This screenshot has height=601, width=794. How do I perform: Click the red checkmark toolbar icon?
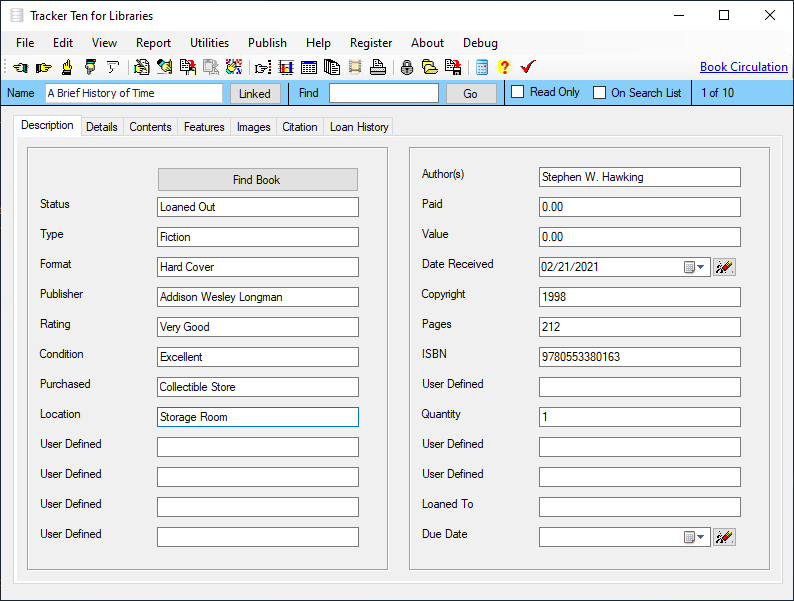click(528, 68)
